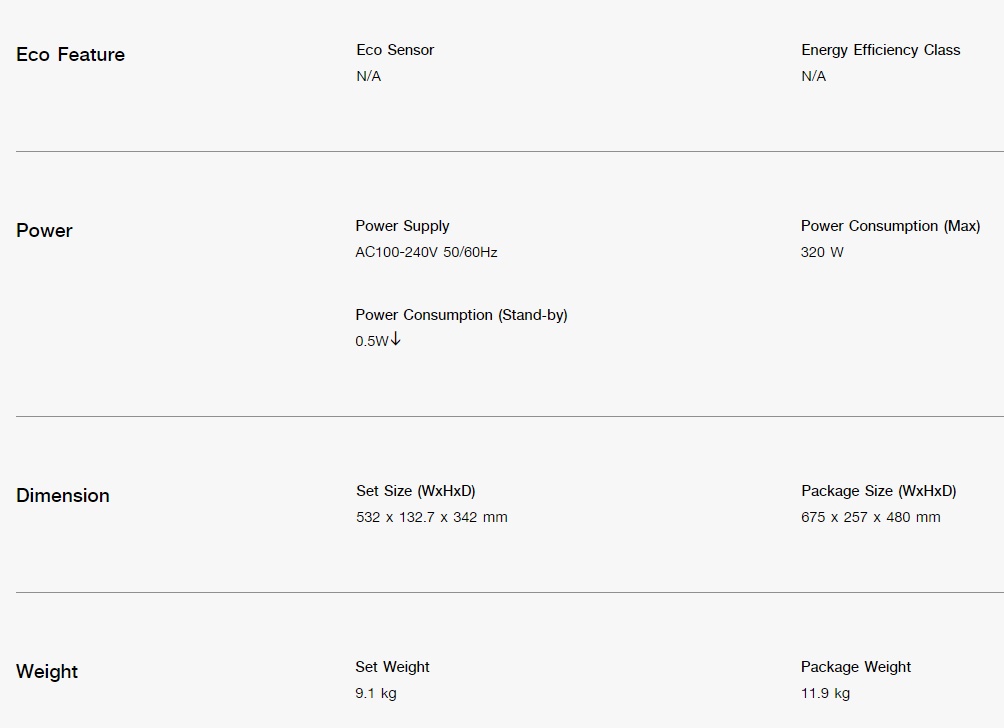Image resolution: width=1004 pixels, height=728 pixels.
Task: Select the 320 W value
Action: (x=822, y=252)
